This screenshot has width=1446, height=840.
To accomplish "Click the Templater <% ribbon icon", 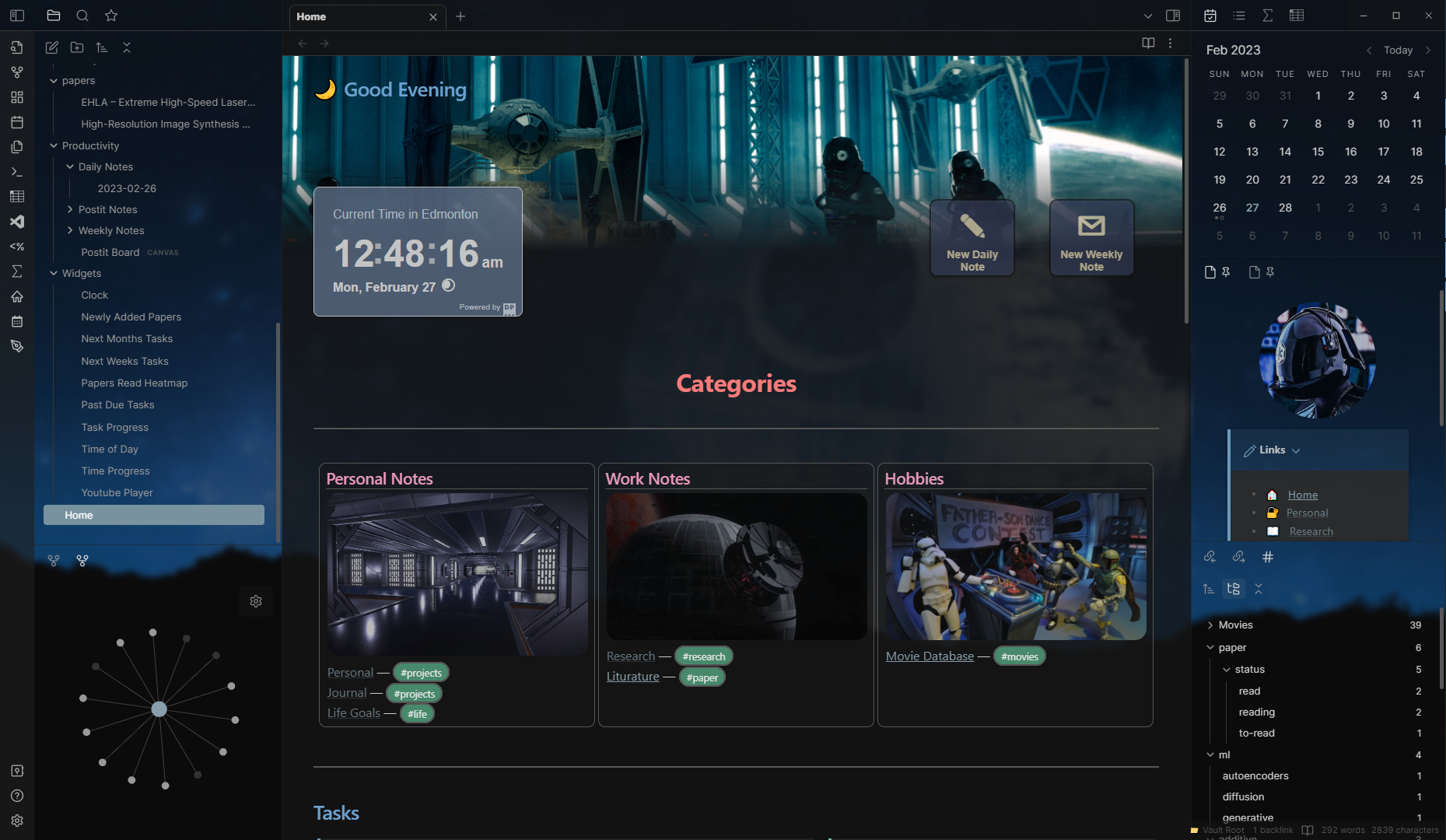I will pos(17,247).
